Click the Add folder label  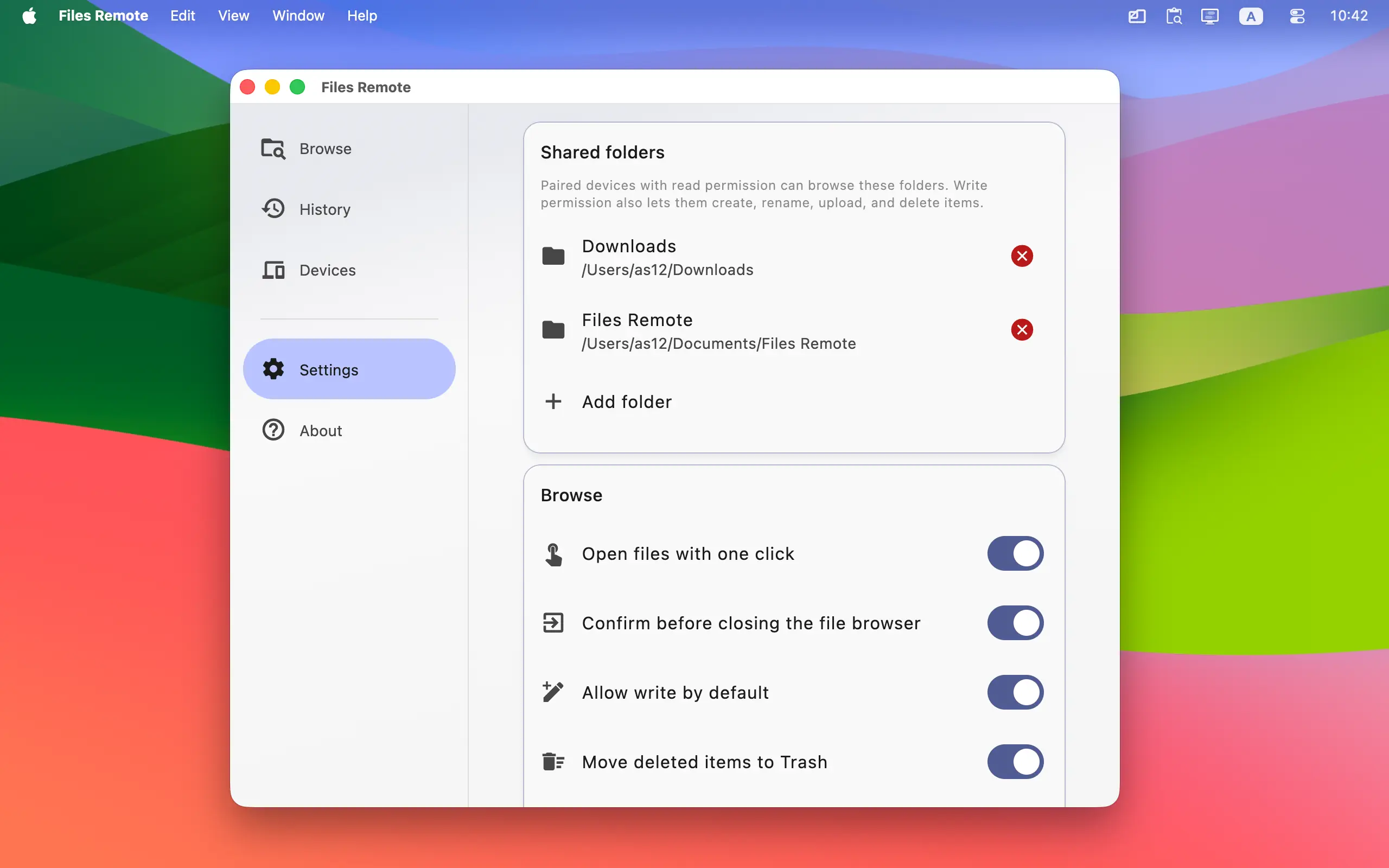point(627,402)
